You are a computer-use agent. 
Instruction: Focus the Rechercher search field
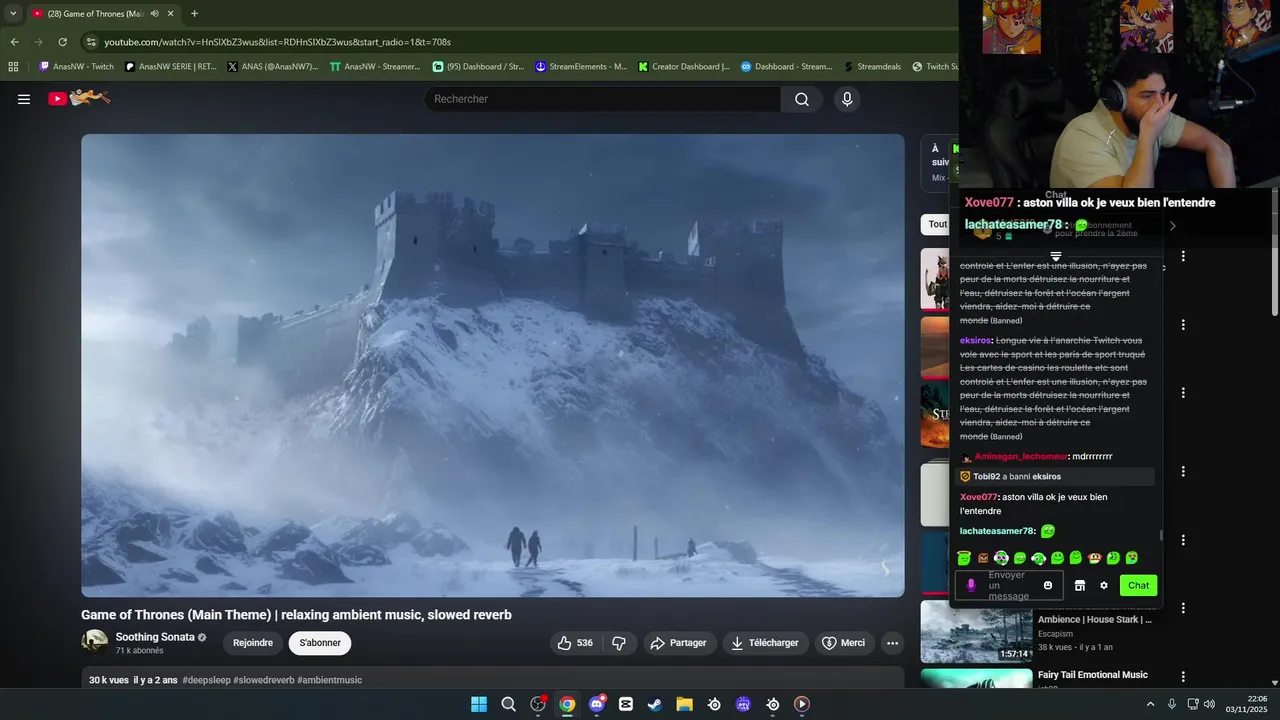tap(603, 99)
